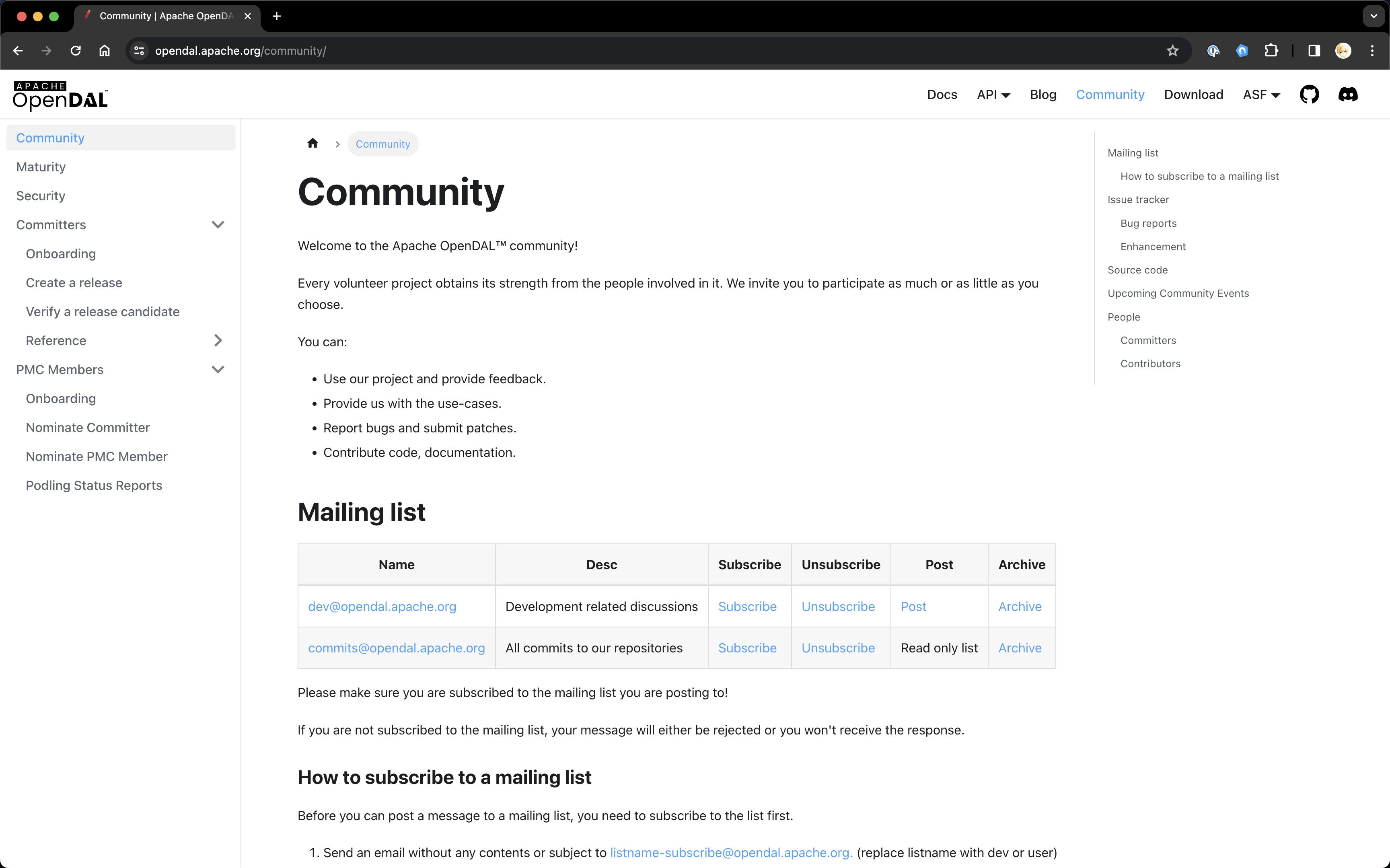
Task: Click the Community breadcrumb link
Action: click(x=383, y=144)
